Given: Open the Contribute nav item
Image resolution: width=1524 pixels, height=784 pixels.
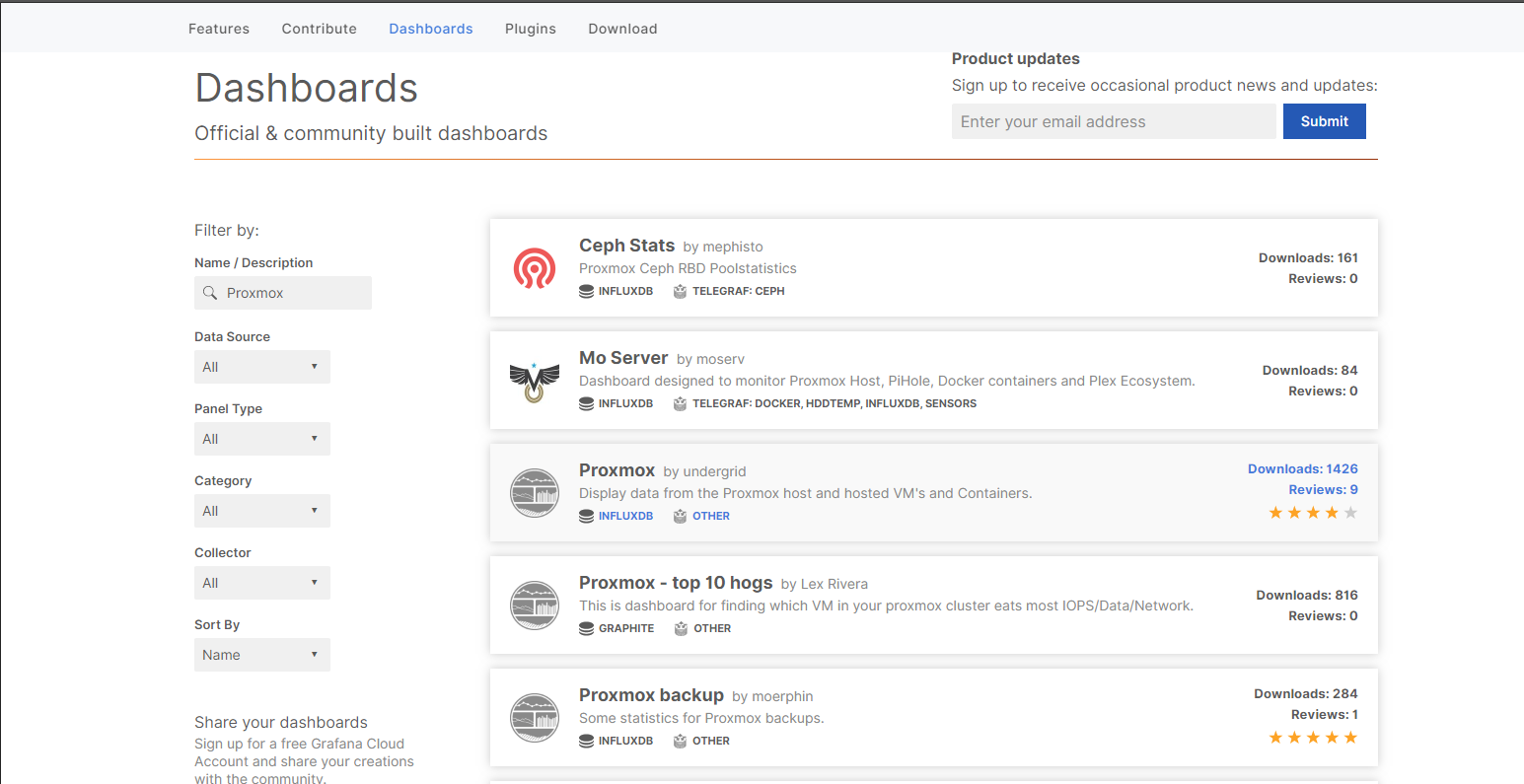Looking at the screenshot, I should pos(320,29).
